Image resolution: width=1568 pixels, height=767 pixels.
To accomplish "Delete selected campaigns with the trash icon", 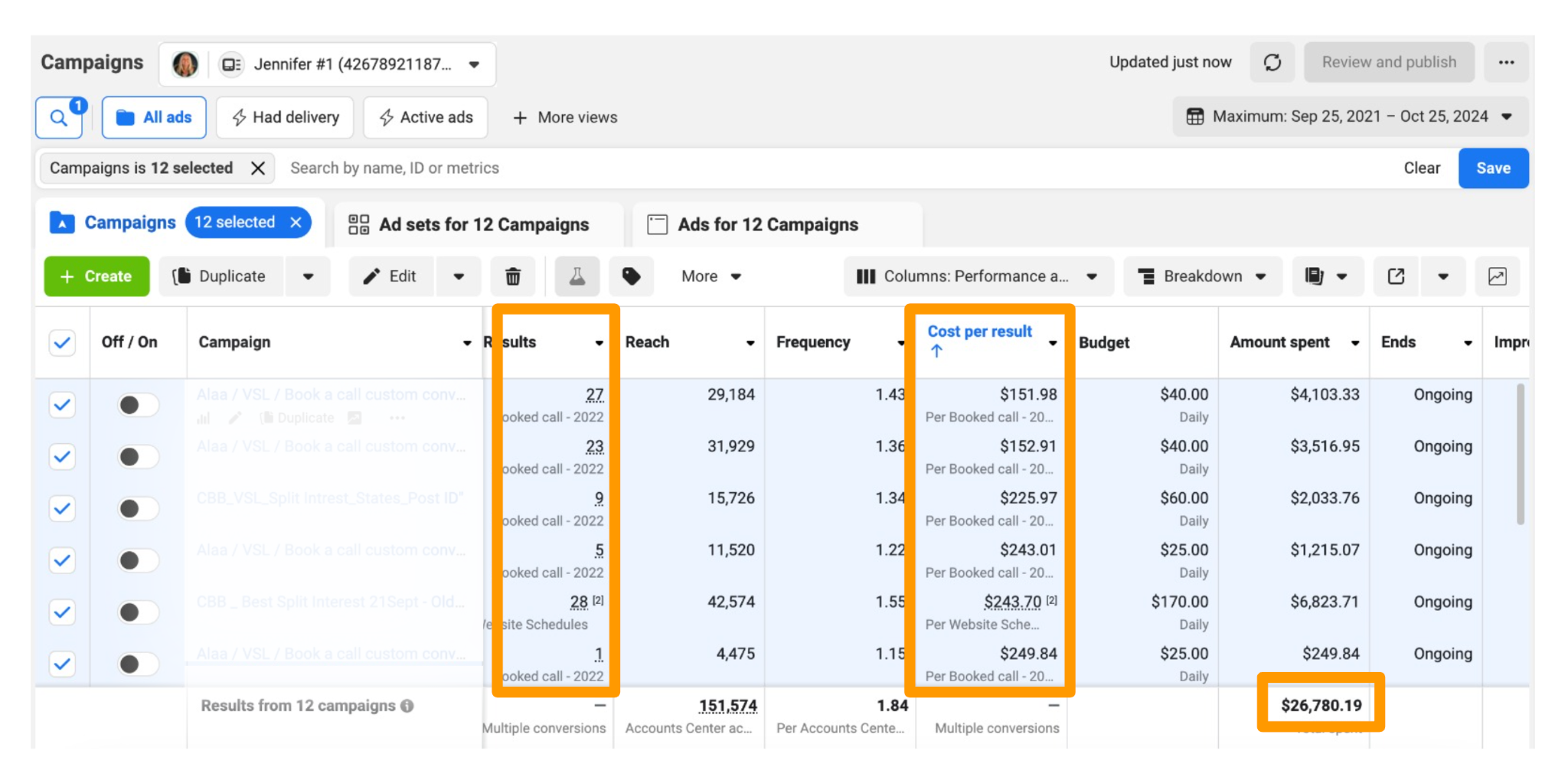I will [513, 276].
